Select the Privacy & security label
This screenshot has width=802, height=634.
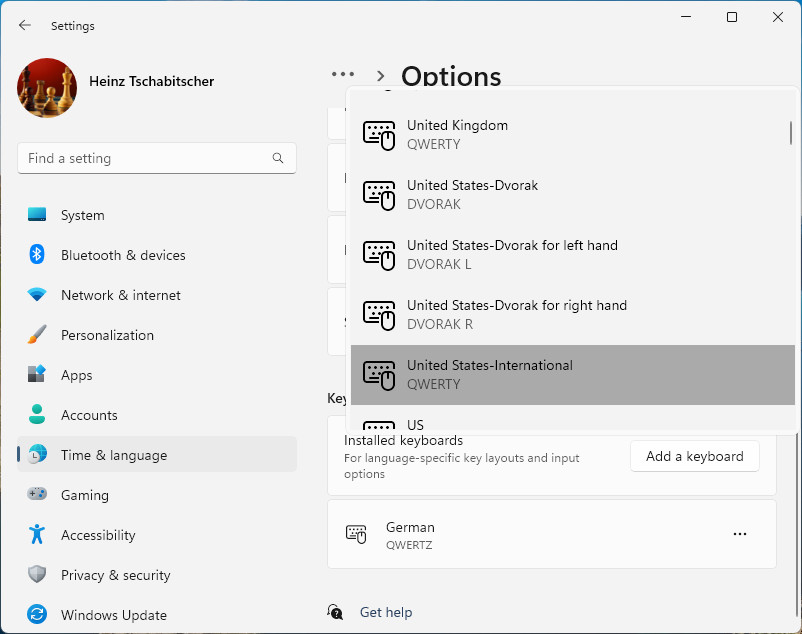116,575
